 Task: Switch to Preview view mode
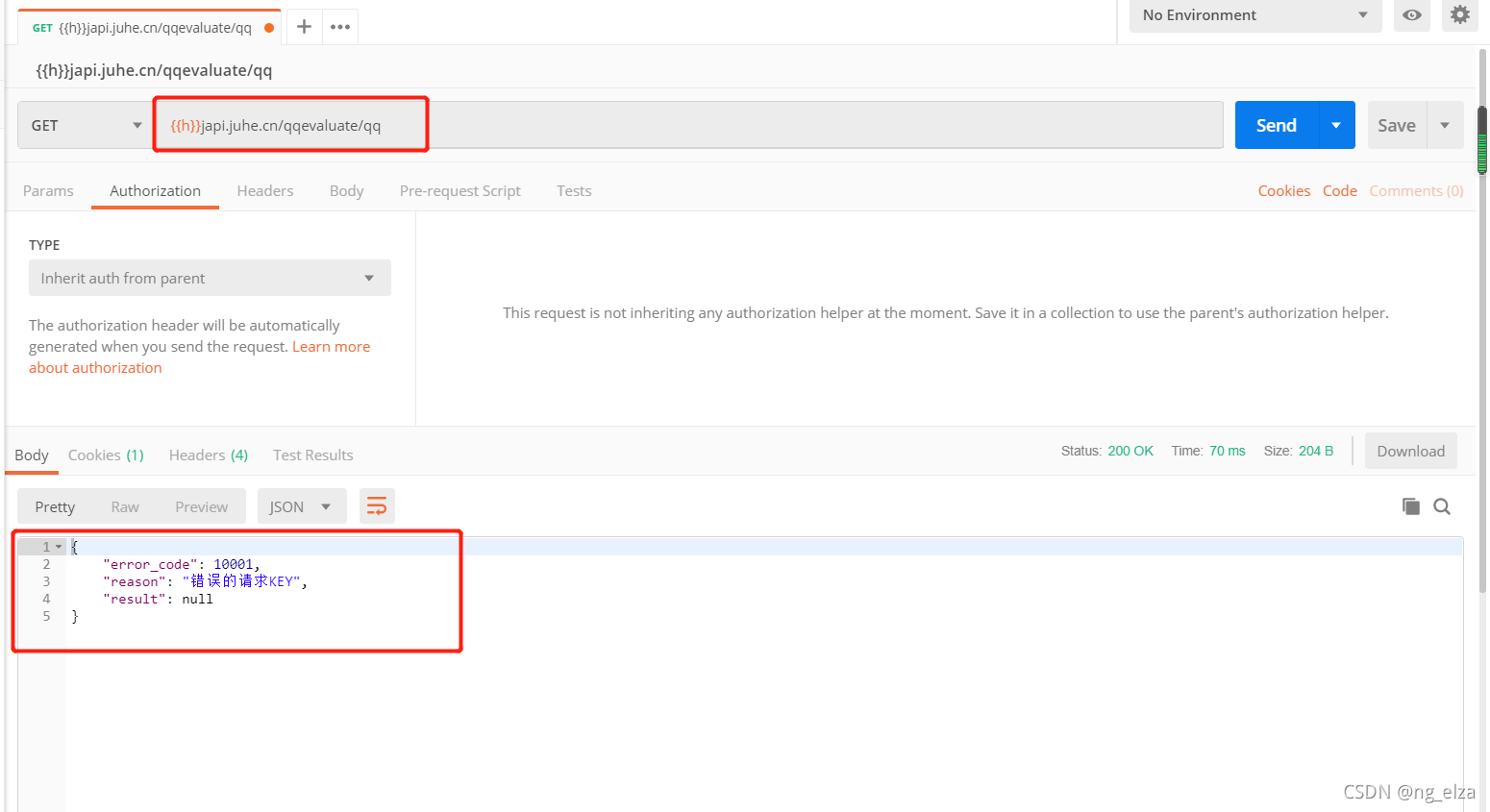(x=202, y=506)
